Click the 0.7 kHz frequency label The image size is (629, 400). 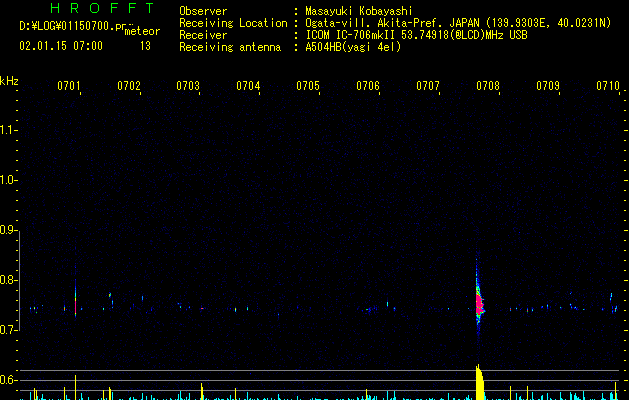click(8, 330)
